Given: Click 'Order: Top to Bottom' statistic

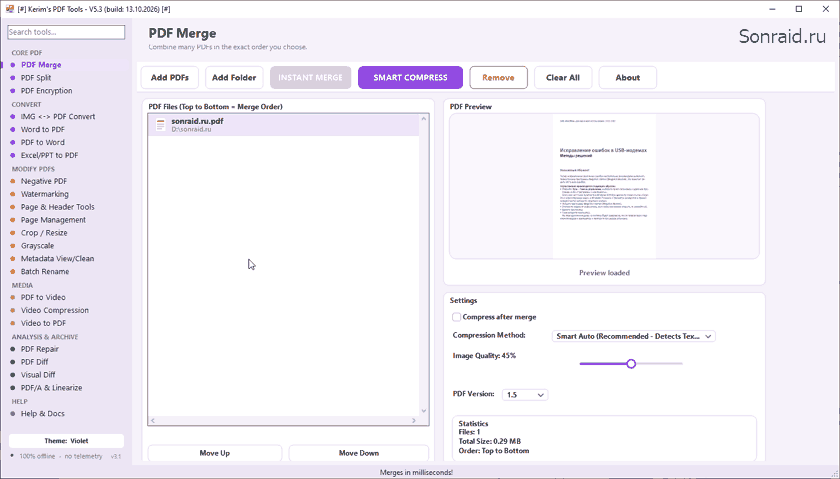Looking at the screenshot, I should click(494, 451).
